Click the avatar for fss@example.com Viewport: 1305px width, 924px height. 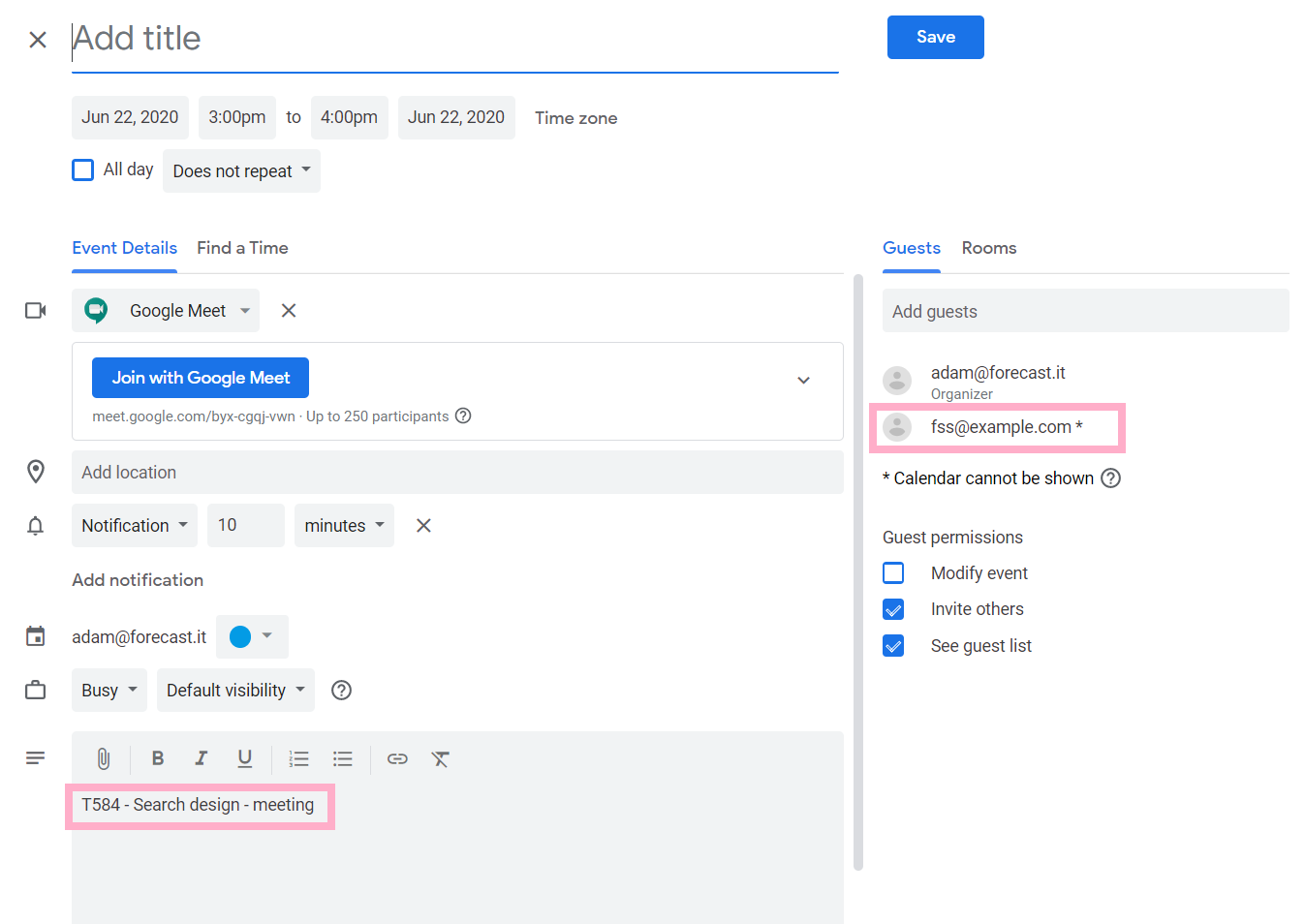click(897, 427)
